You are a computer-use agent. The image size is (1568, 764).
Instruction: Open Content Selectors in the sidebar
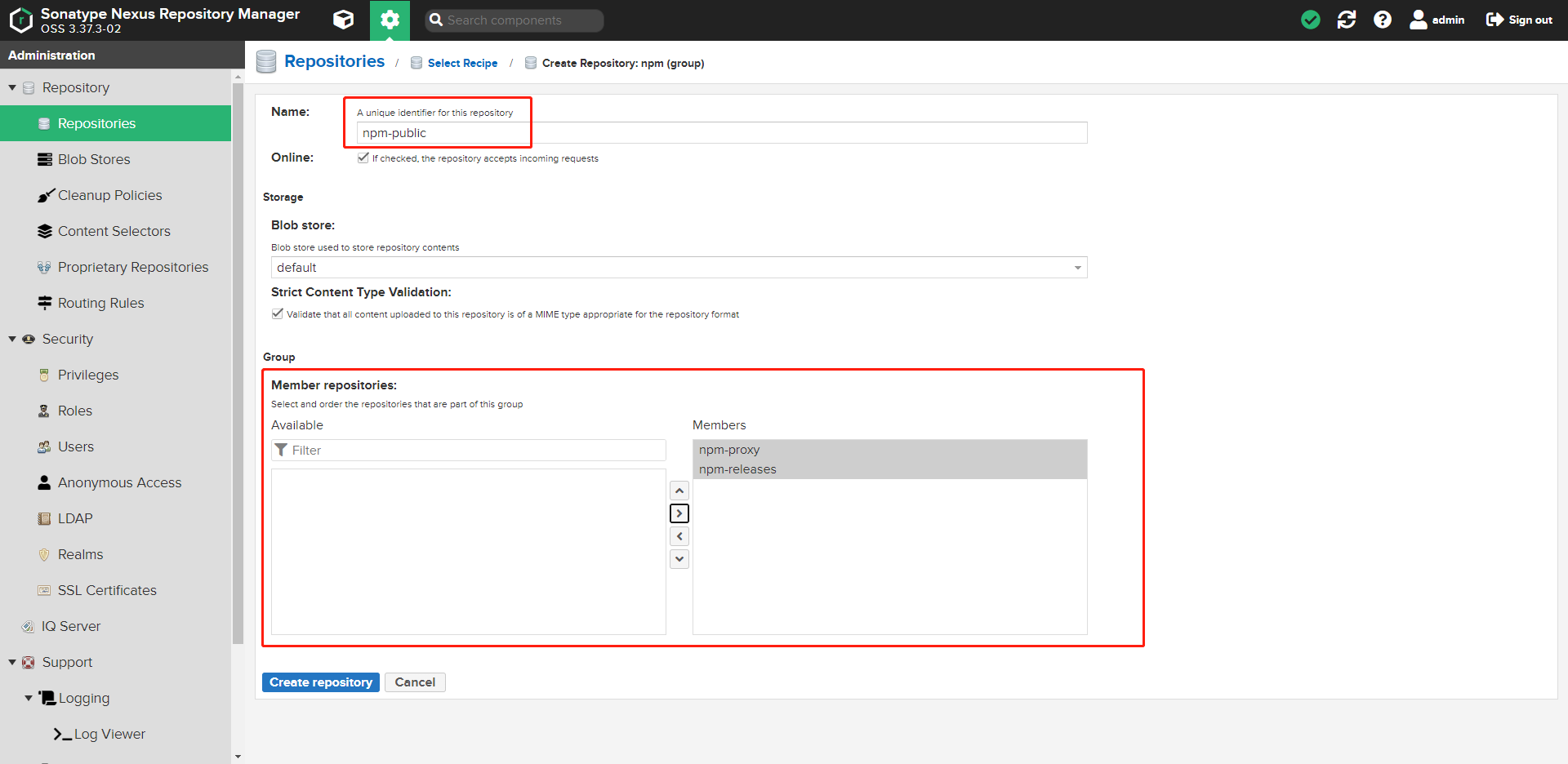115,231
